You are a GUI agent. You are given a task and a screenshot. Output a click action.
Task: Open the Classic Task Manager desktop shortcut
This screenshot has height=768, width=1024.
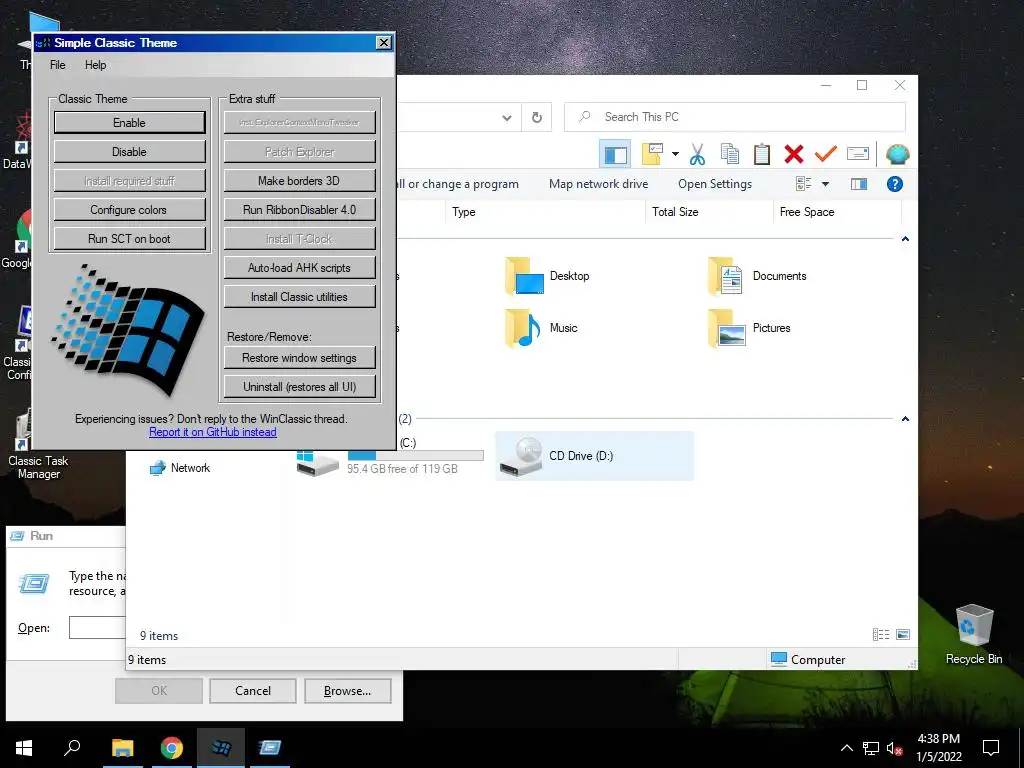(38, 447)
